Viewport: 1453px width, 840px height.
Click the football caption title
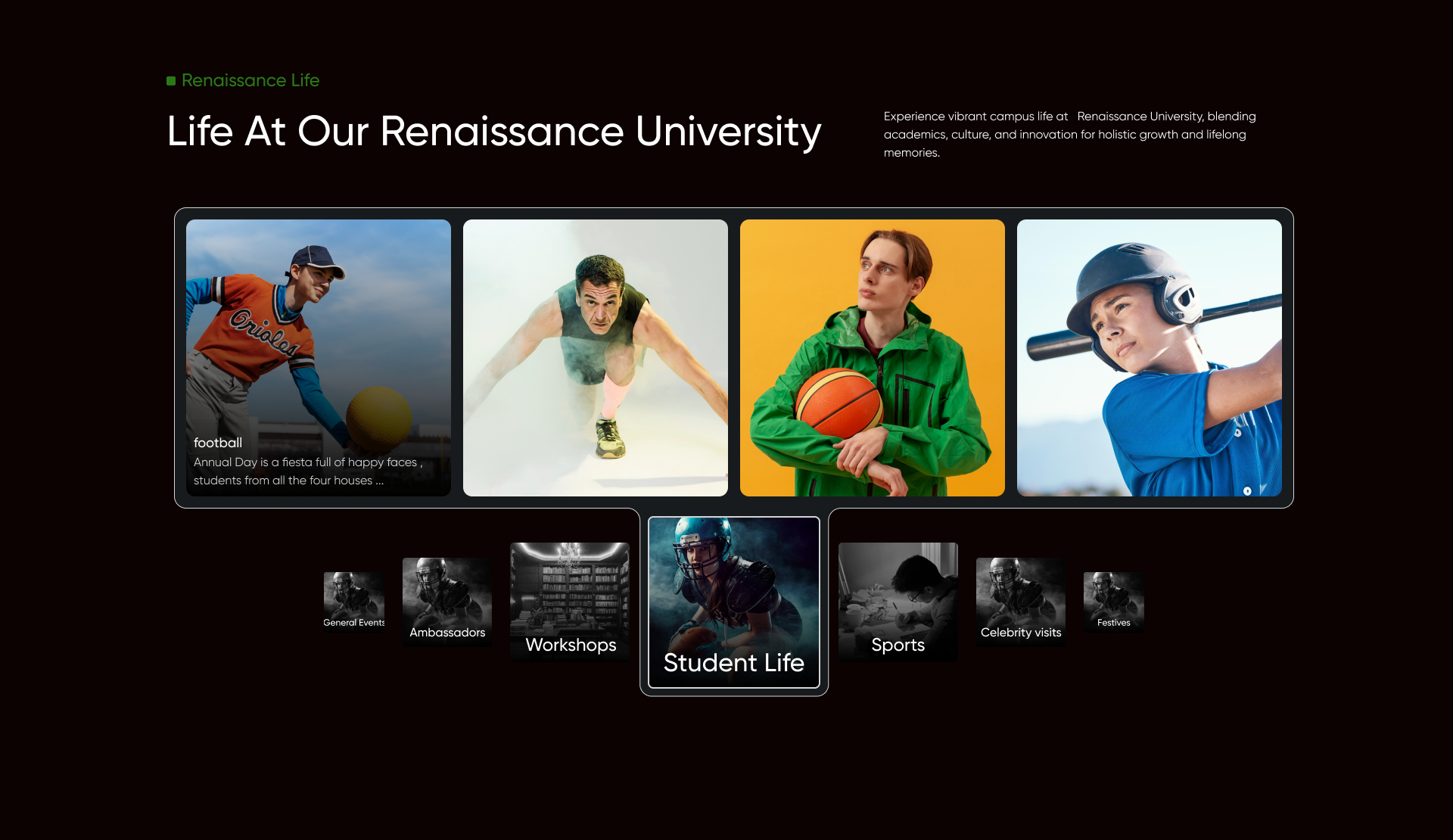coord(218,443)
